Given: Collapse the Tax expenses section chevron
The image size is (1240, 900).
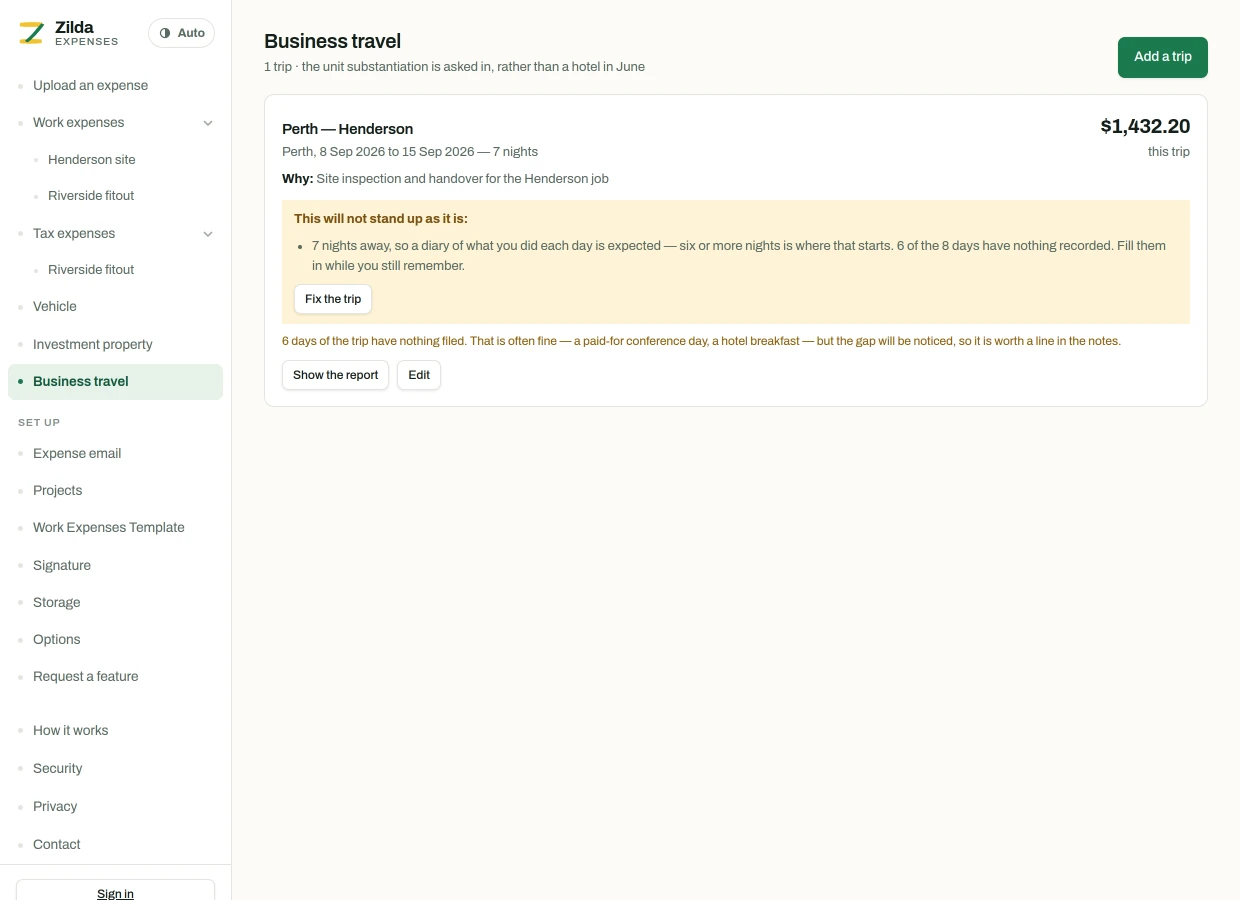Looking at the screenshot, I should (208, 234).
